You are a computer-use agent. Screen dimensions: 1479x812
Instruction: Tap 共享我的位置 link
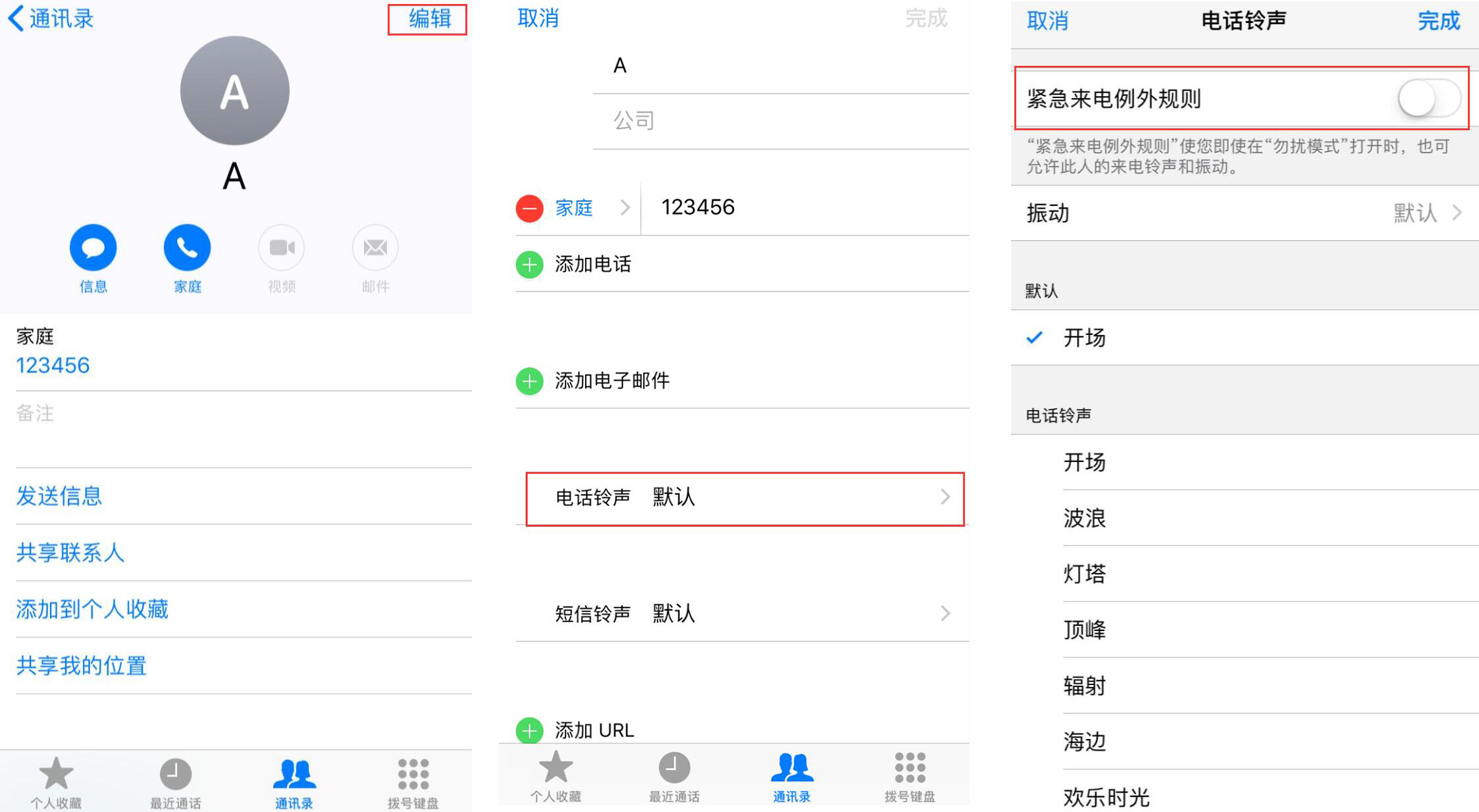82,666
